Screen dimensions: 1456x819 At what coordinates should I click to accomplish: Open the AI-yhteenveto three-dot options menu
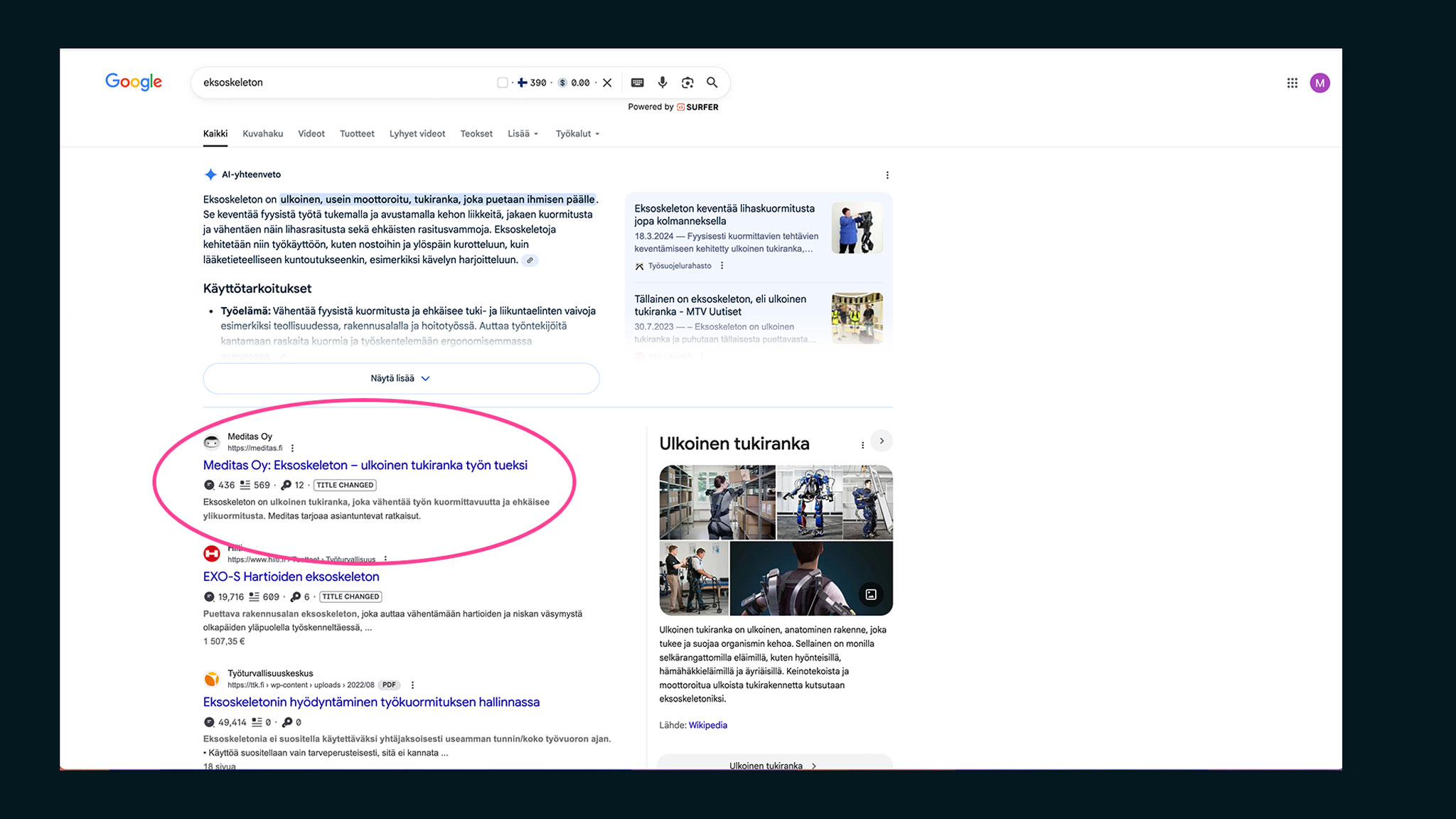[887, 175]
